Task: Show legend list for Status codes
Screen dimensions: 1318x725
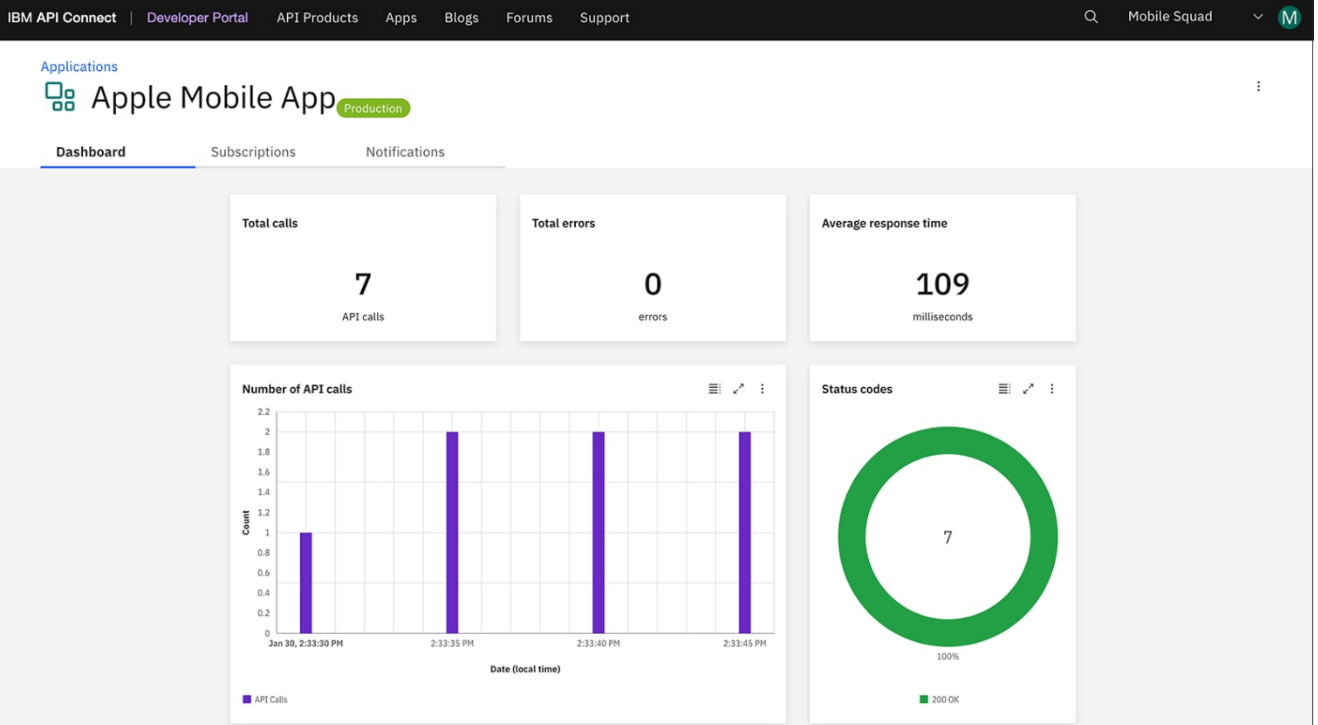Action: coord(1004,389)
